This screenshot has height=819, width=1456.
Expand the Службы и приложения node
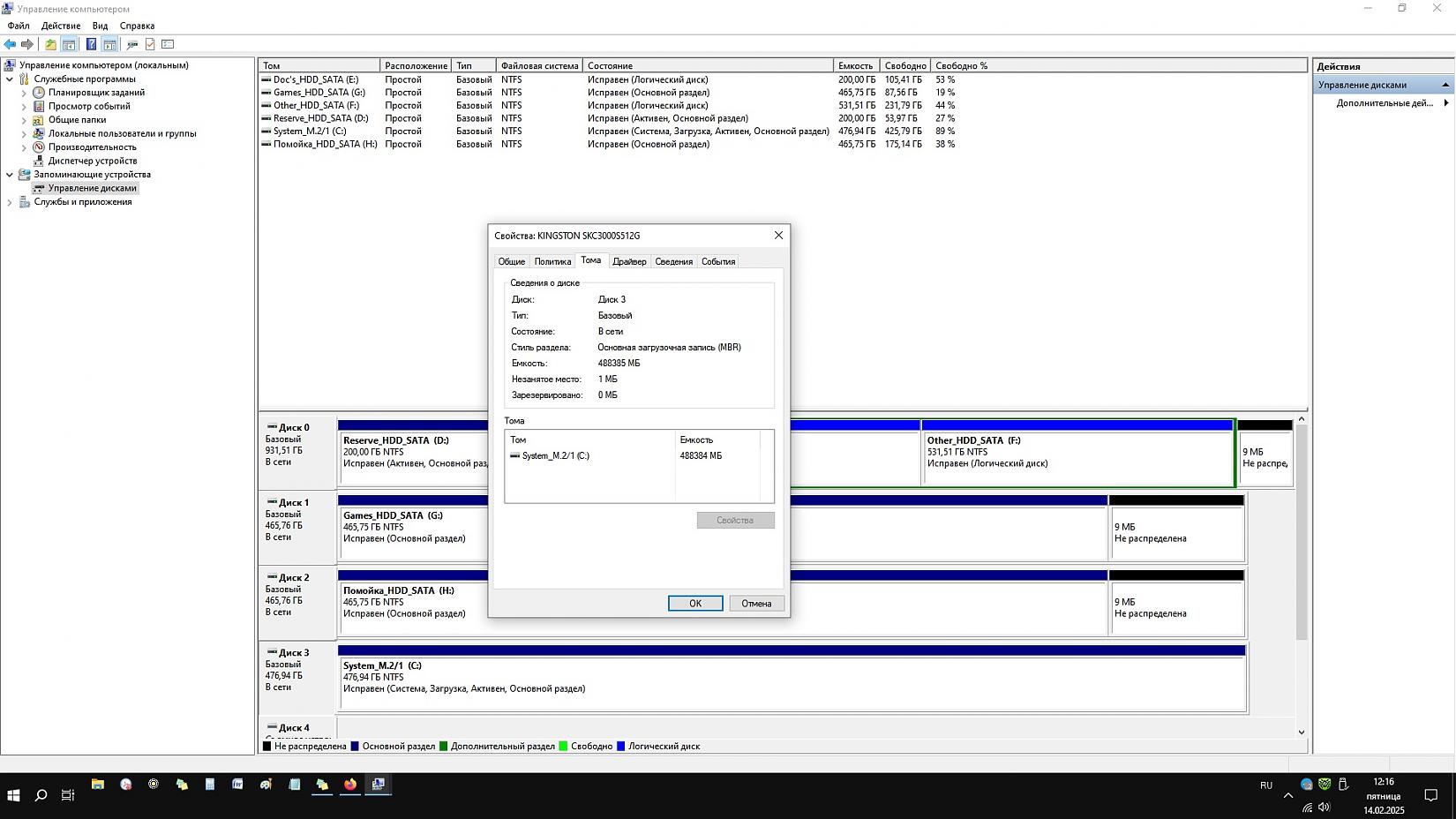click(10, 202)
